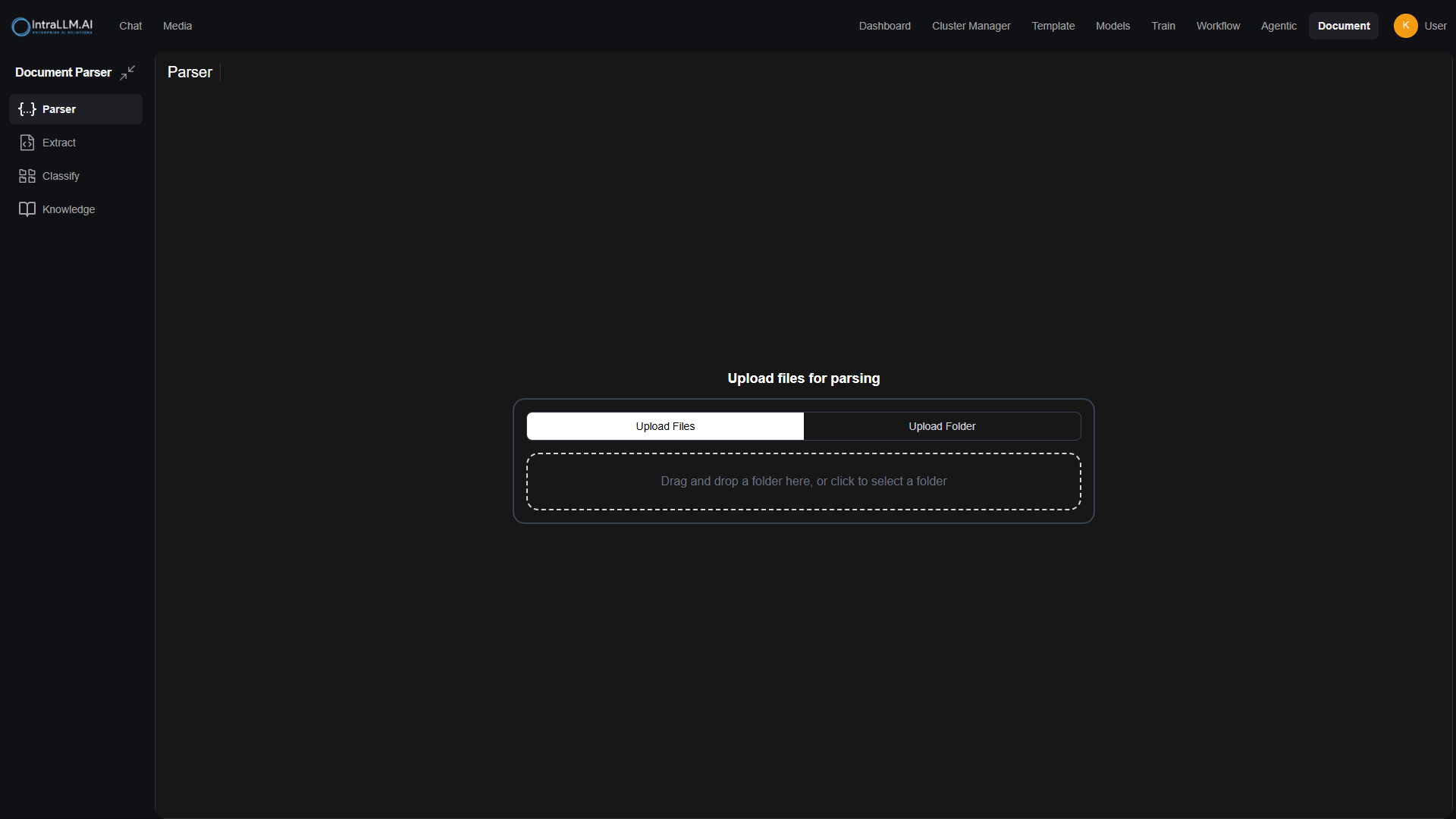
Task: Open the Train section
Action: [x=1163, y=26]
